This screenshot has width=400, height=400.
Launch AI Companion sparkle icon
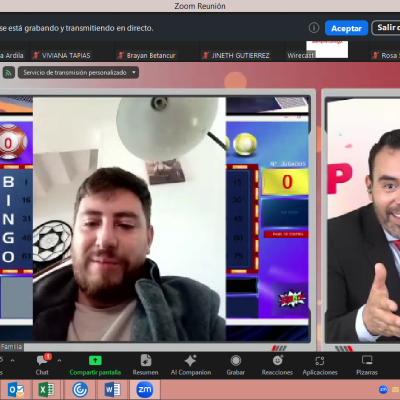[191, 361]
